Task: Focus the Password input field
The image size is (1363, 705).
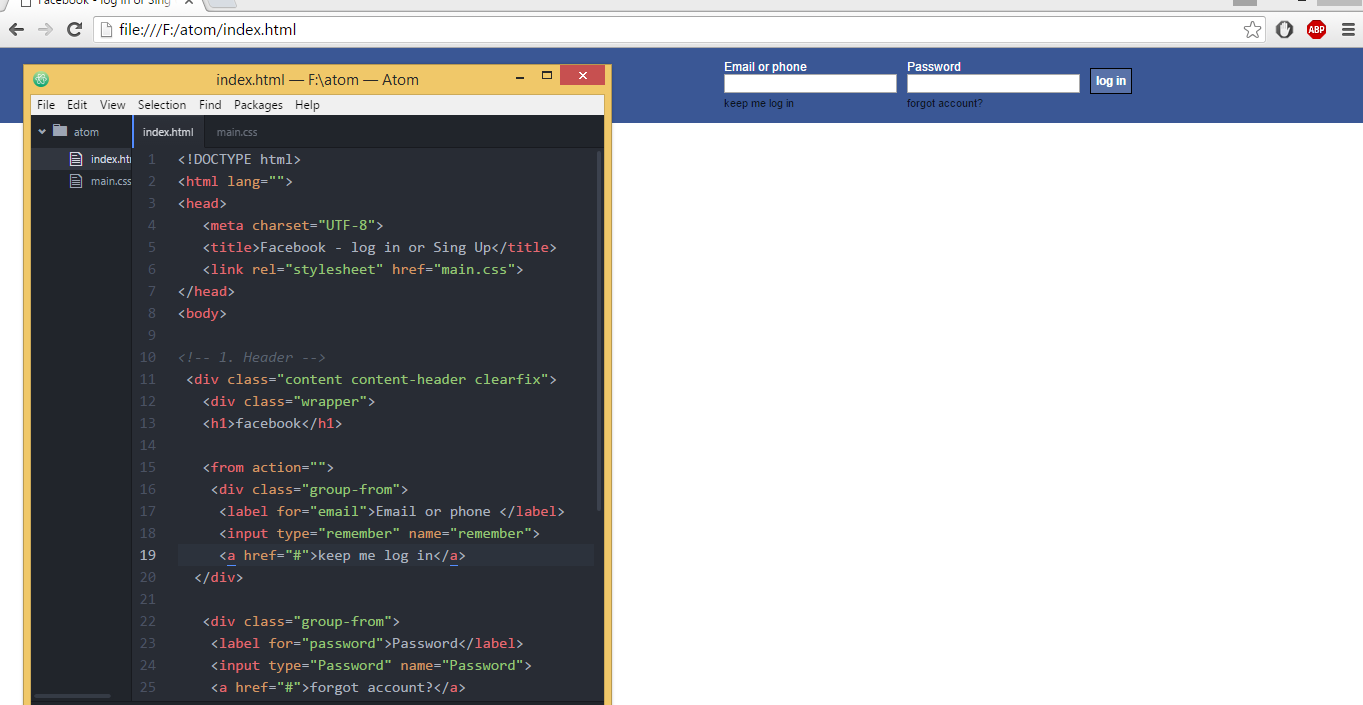Action: coord(993,84)
